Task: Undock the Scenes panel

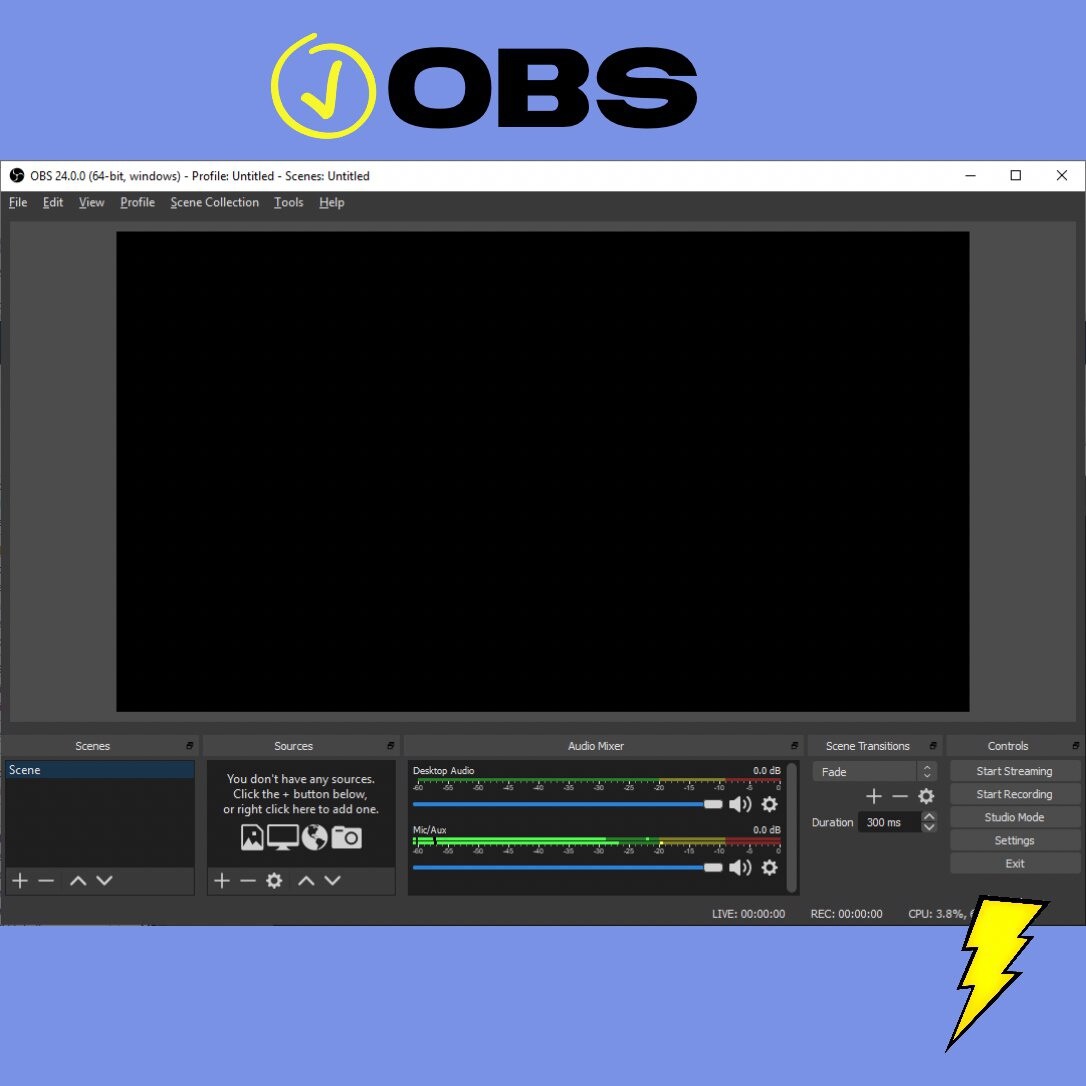Action: [x=189, y=746]
